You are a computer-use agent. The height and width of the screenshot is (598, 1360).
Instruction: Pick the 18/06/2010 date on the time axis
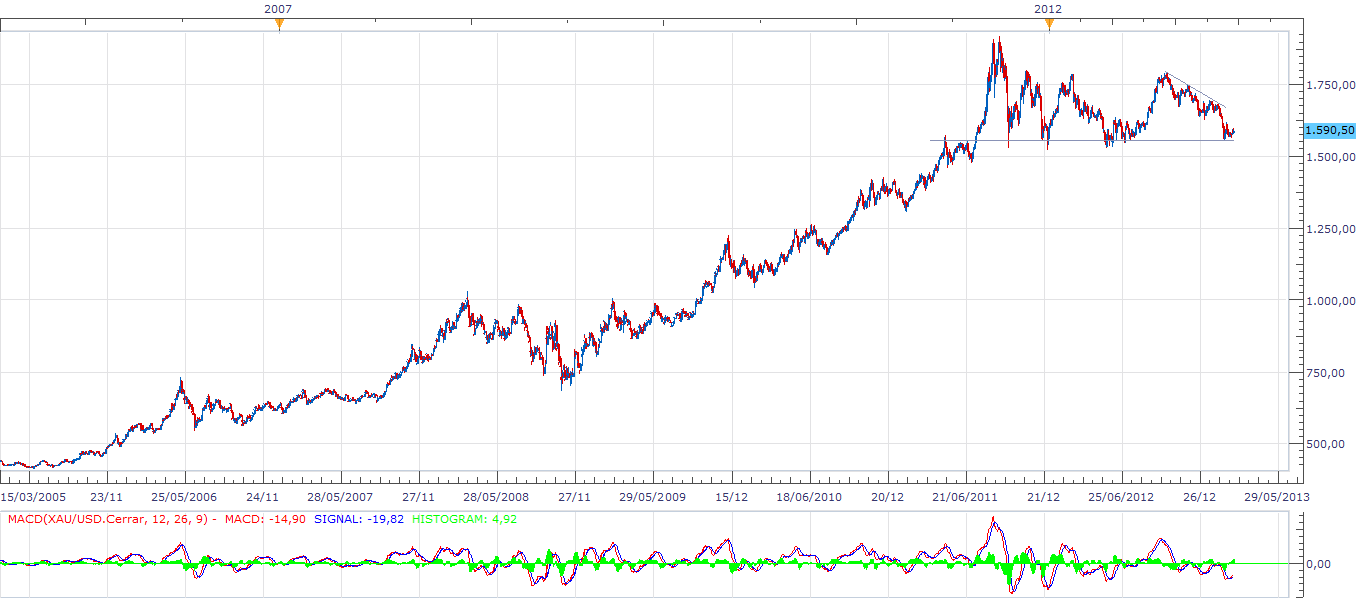809,496
